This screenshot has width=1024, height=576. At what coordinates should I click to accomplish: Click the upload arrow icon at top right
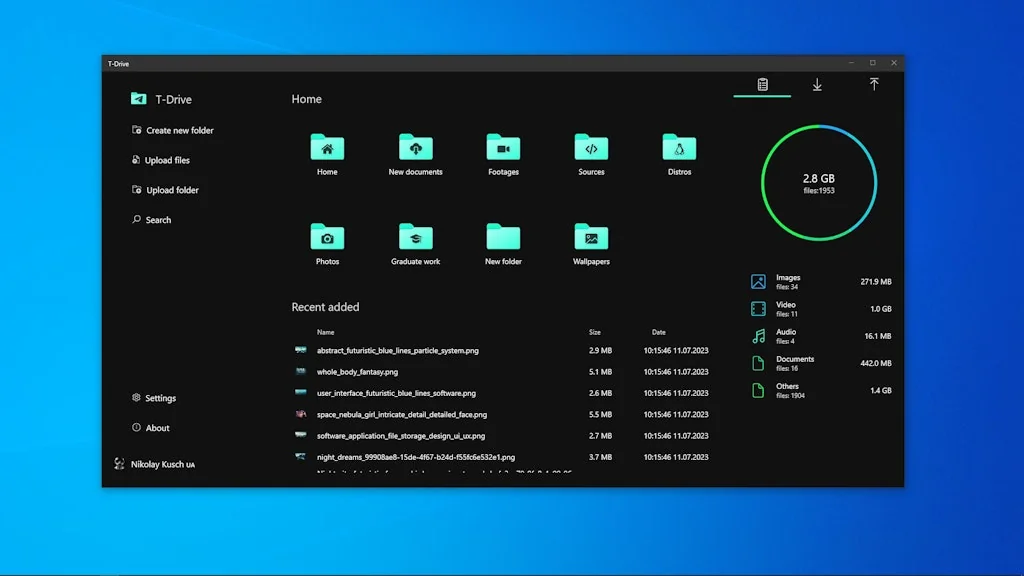tap(875, 85)
